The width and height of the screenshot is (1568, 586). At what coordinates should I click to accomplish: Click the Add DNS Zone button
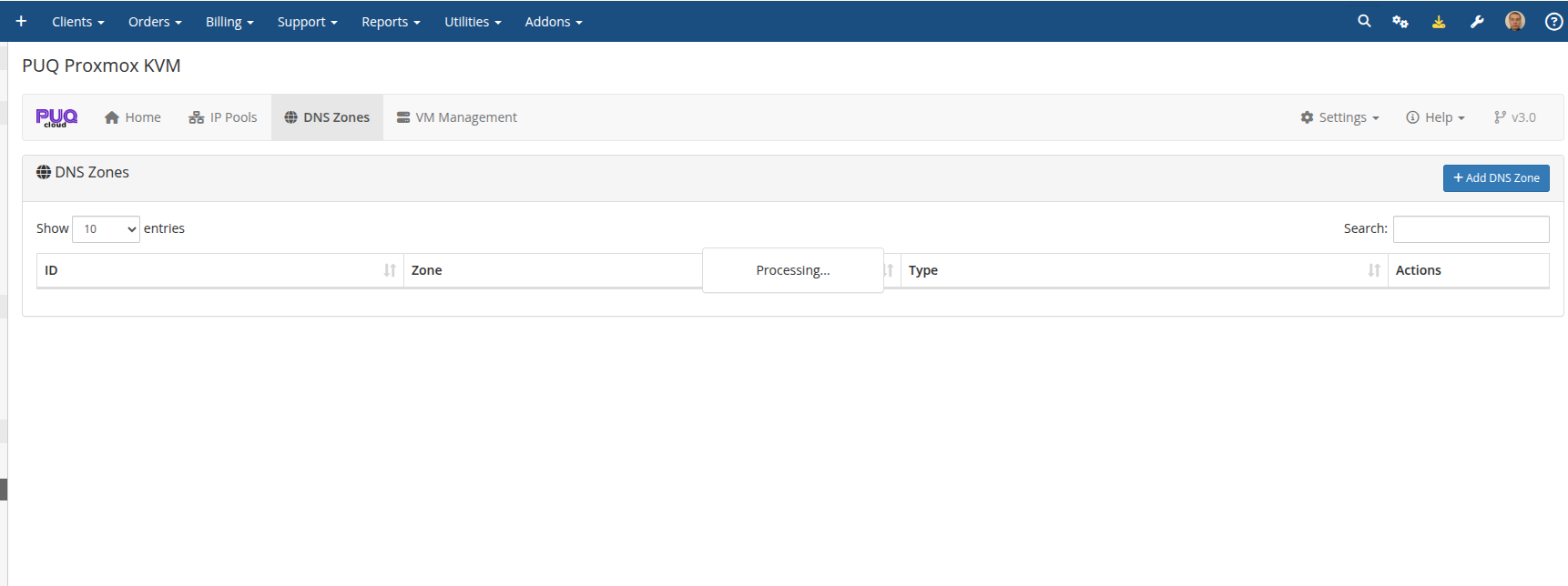tap(1496, 178)
